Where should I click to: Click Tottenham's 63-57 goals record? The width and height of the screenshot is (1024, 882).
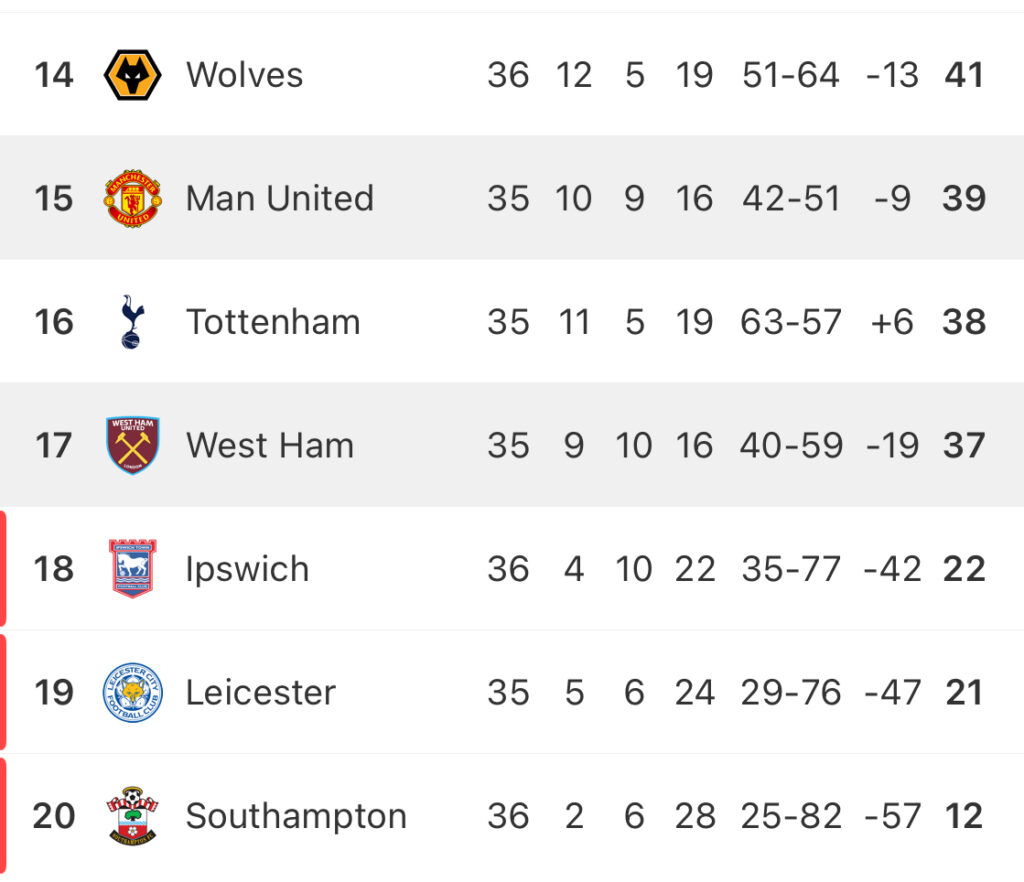pos(791,322)
